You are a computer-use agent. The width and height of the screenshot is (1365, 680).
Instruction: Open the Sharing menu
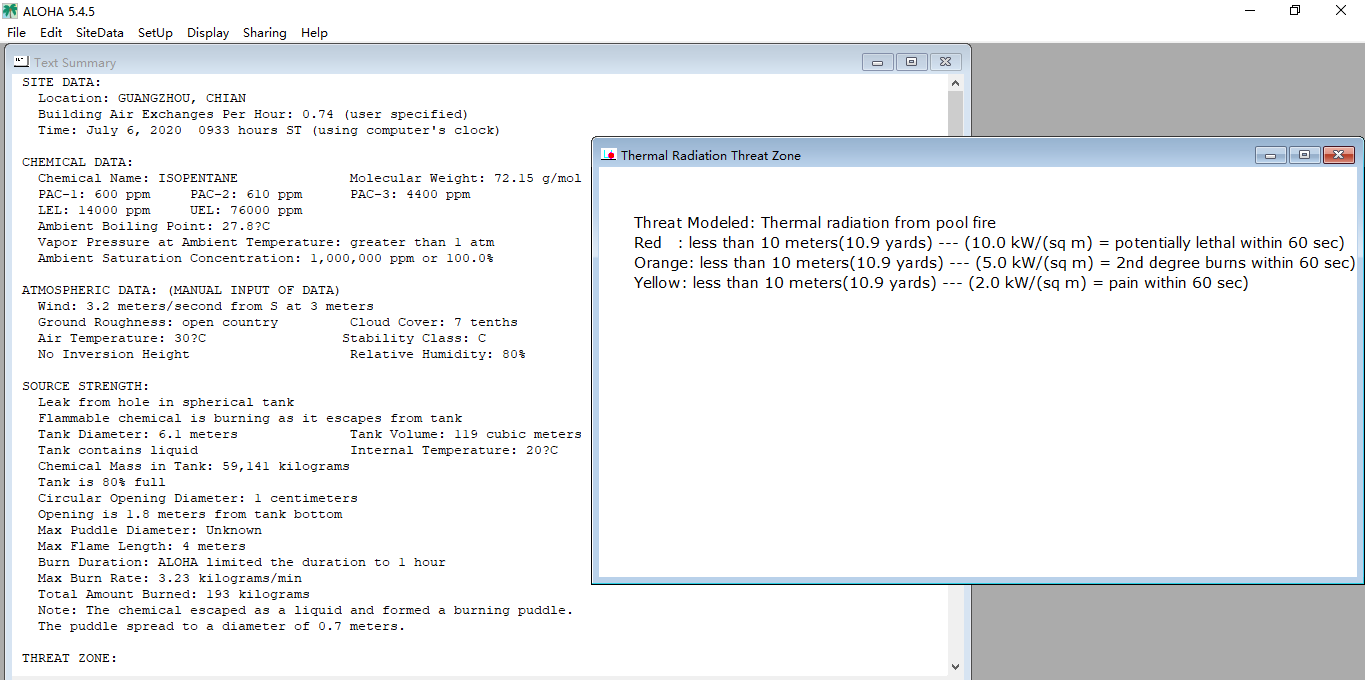pyautogui.click(x=264, y=33)
